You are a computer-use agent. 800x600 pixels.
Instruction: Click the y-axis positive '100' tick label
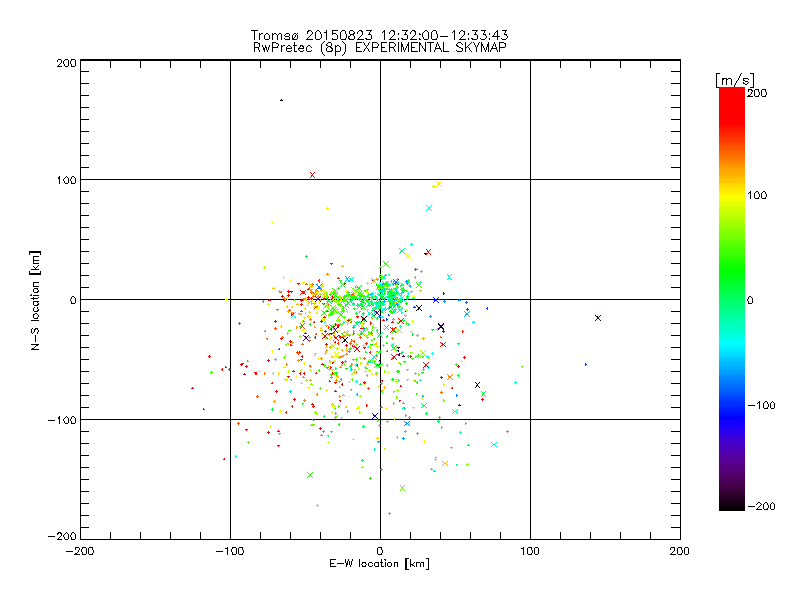tap(66, 180)
